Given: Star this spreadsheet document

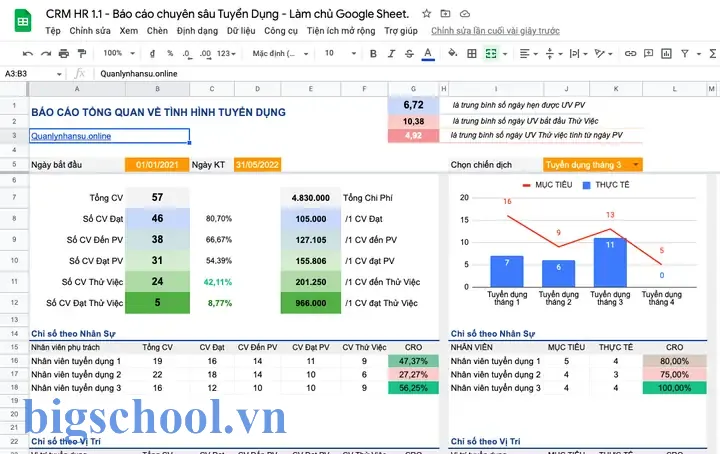Looking at the screenshot, I should [427, 14].
